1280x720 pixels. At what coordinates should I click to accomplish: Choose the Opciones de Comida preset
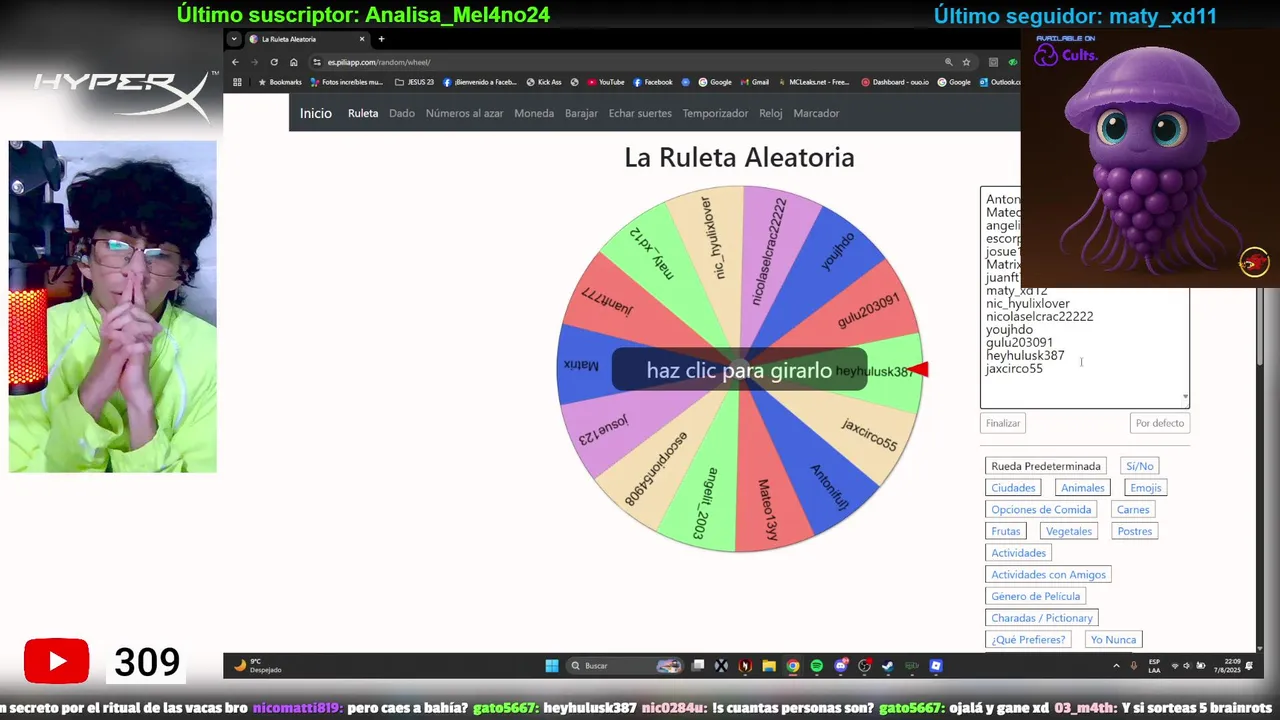pos(1041,510)
